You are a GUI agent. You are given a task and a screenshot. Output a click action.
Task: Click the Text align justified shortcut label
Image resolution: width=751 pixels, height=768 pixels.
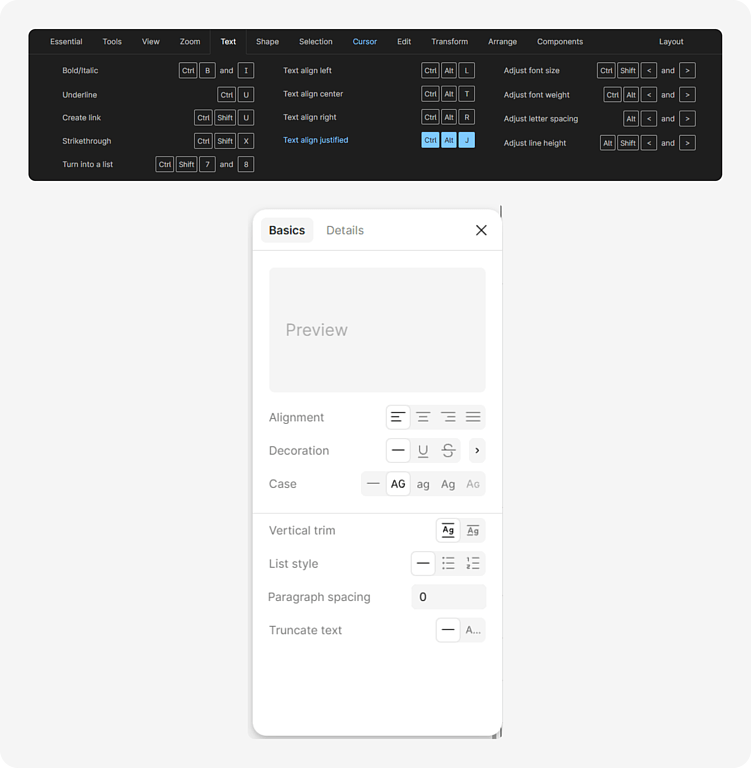[316, 140]
